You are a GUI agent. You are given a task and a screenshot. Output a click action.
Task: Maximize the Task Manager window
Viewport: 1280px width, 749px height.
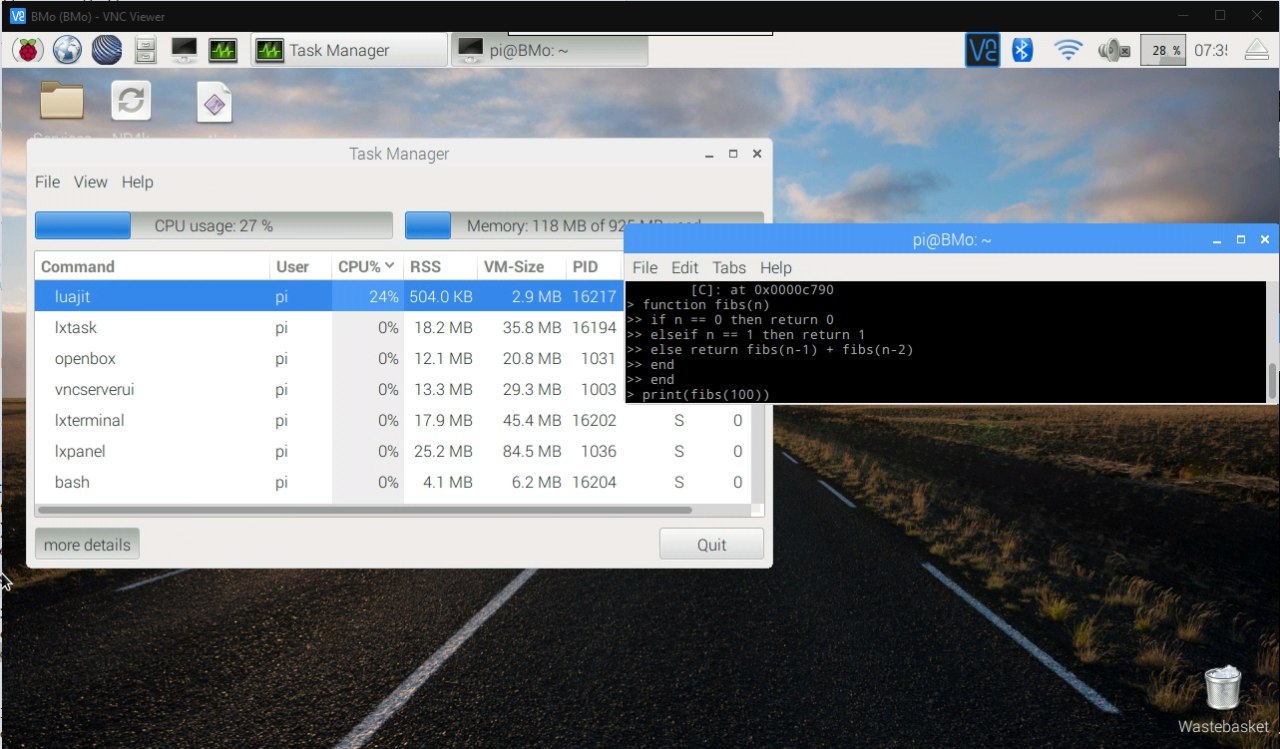[x=733, y=154]
